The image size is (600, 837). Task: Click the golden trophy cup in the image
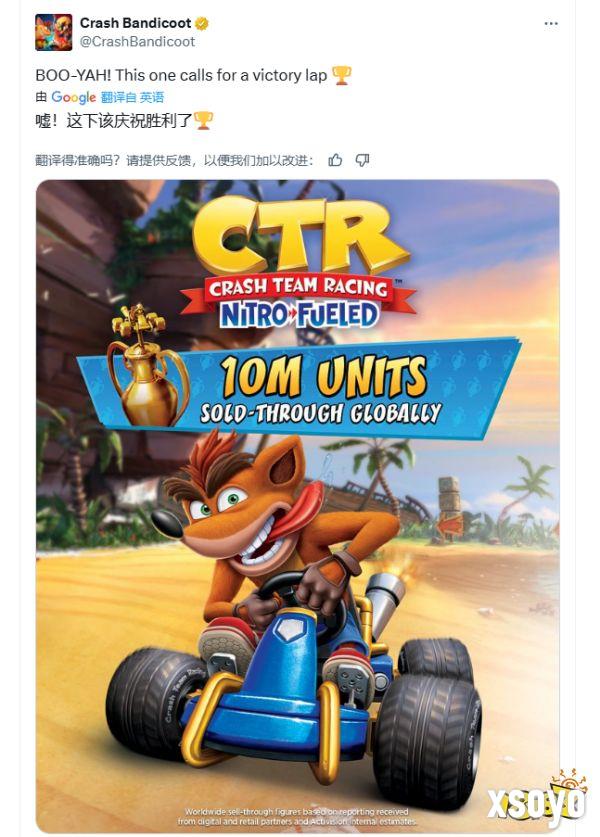pos(146,366)
